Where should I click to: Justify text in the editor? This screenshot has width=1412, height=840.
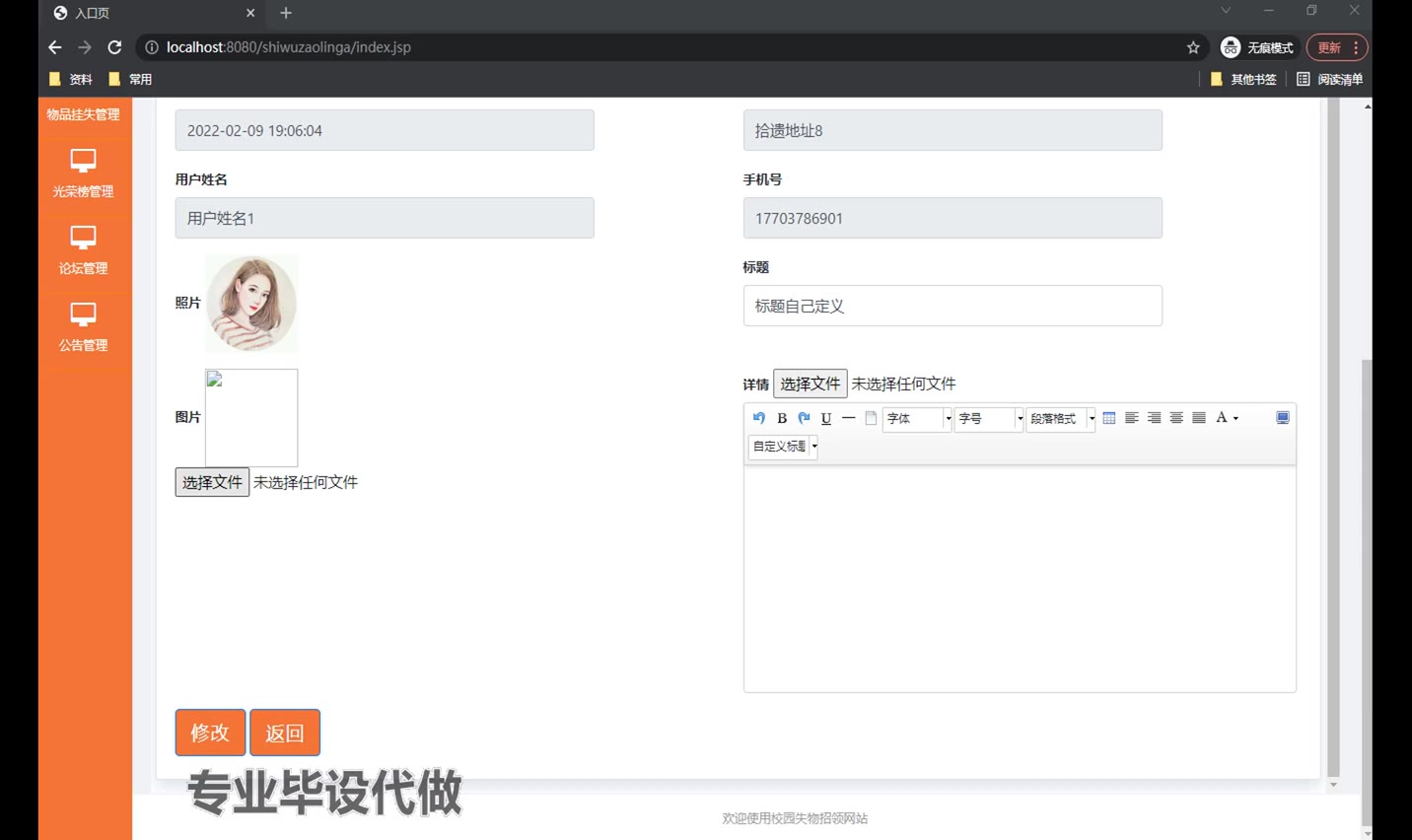[x=1199, y=418]
